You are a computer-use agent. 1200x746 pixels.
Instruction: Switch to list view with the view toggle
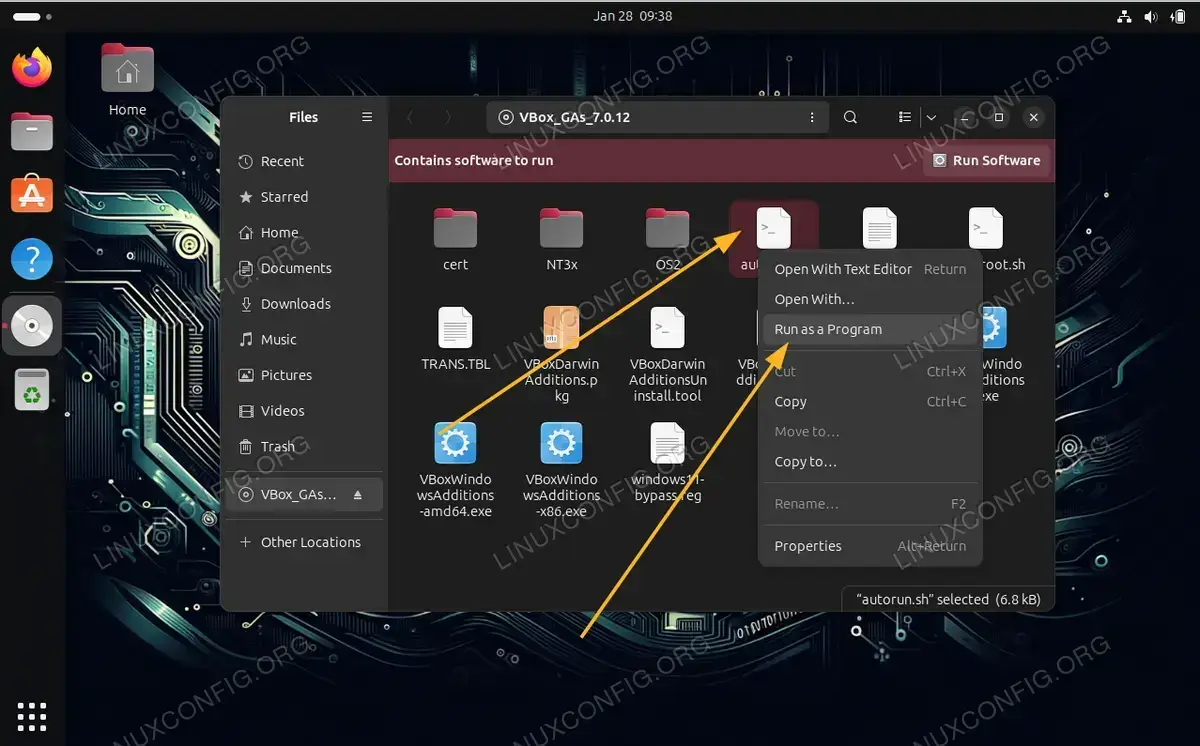tap(904, 117)
